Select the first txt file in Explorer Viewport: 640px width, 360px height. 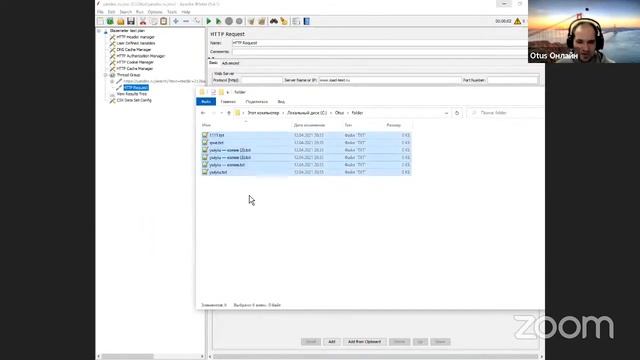[306, 135]
